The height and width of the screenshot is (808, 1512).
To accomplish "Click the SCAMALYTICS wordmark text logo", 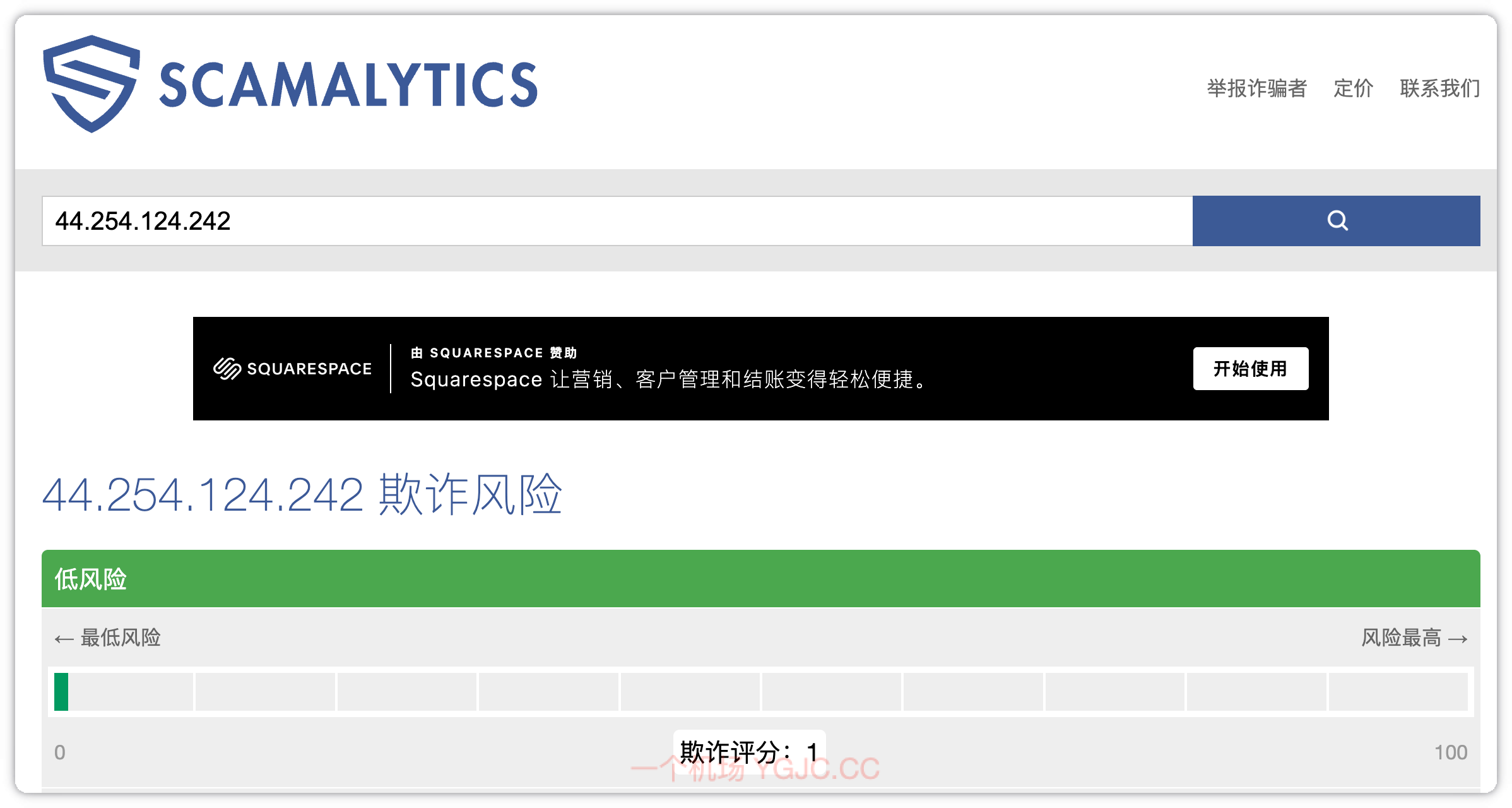I will [348, 85].
